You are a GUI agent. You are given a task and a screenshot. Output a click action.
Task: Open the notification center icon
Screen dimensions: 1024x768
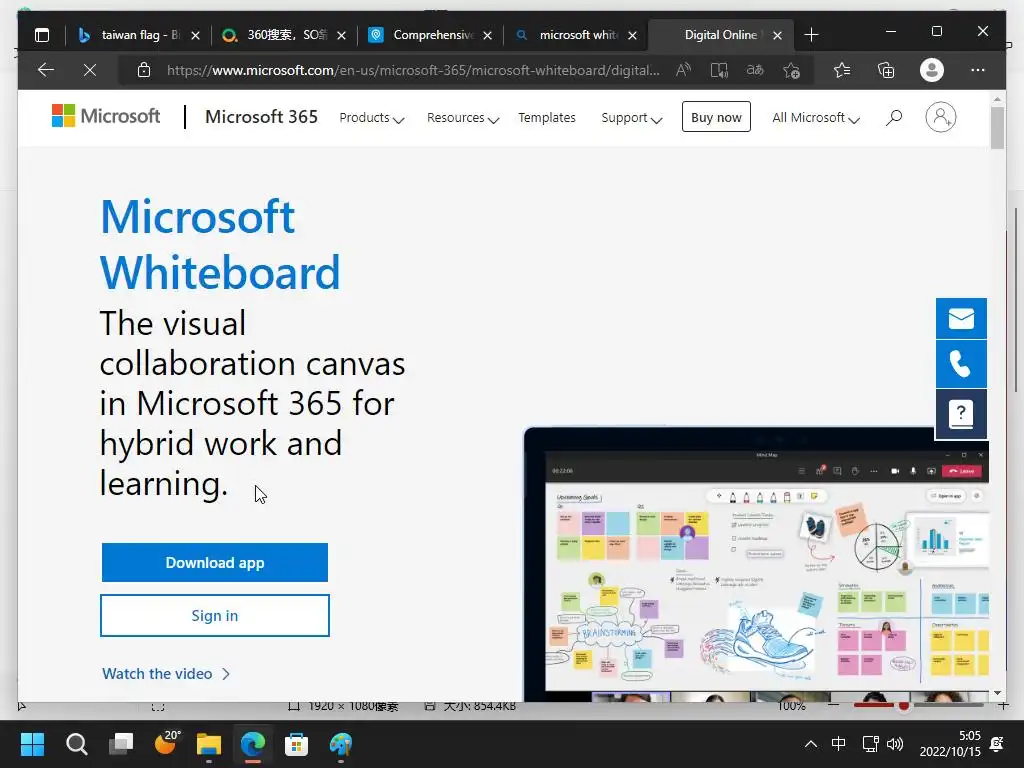997,744
